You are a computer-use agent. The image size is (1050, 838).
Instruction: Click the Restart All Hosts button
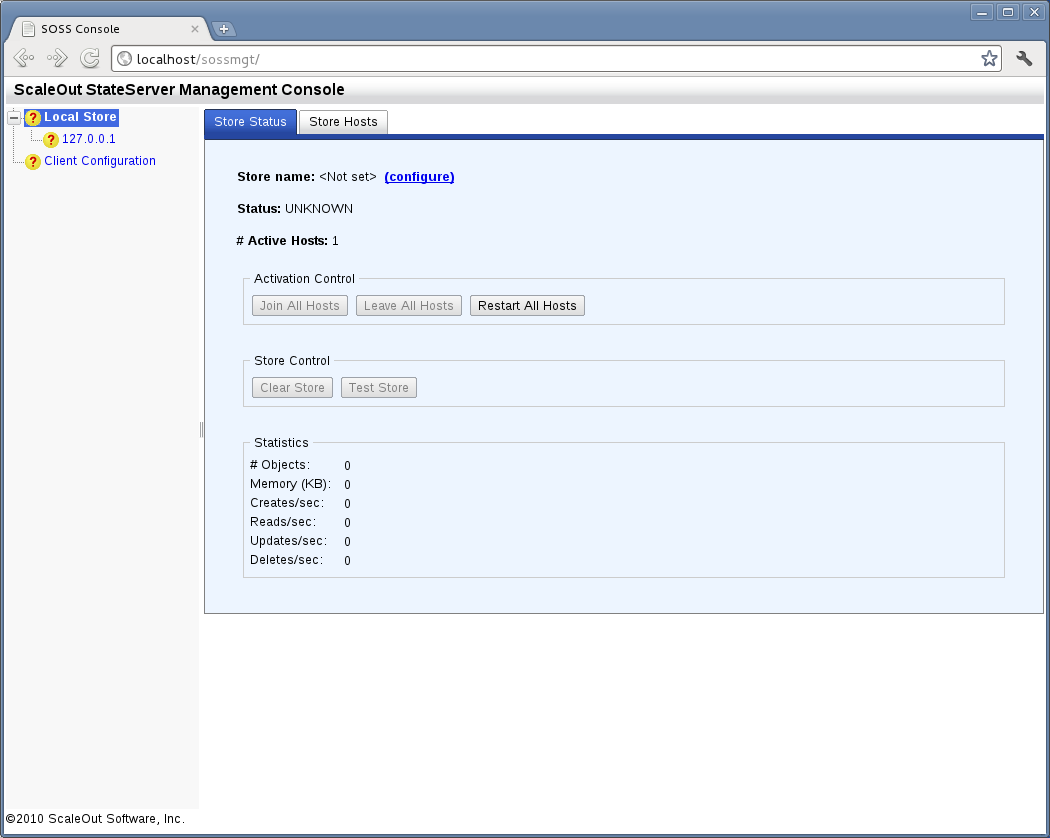[527, 305]
